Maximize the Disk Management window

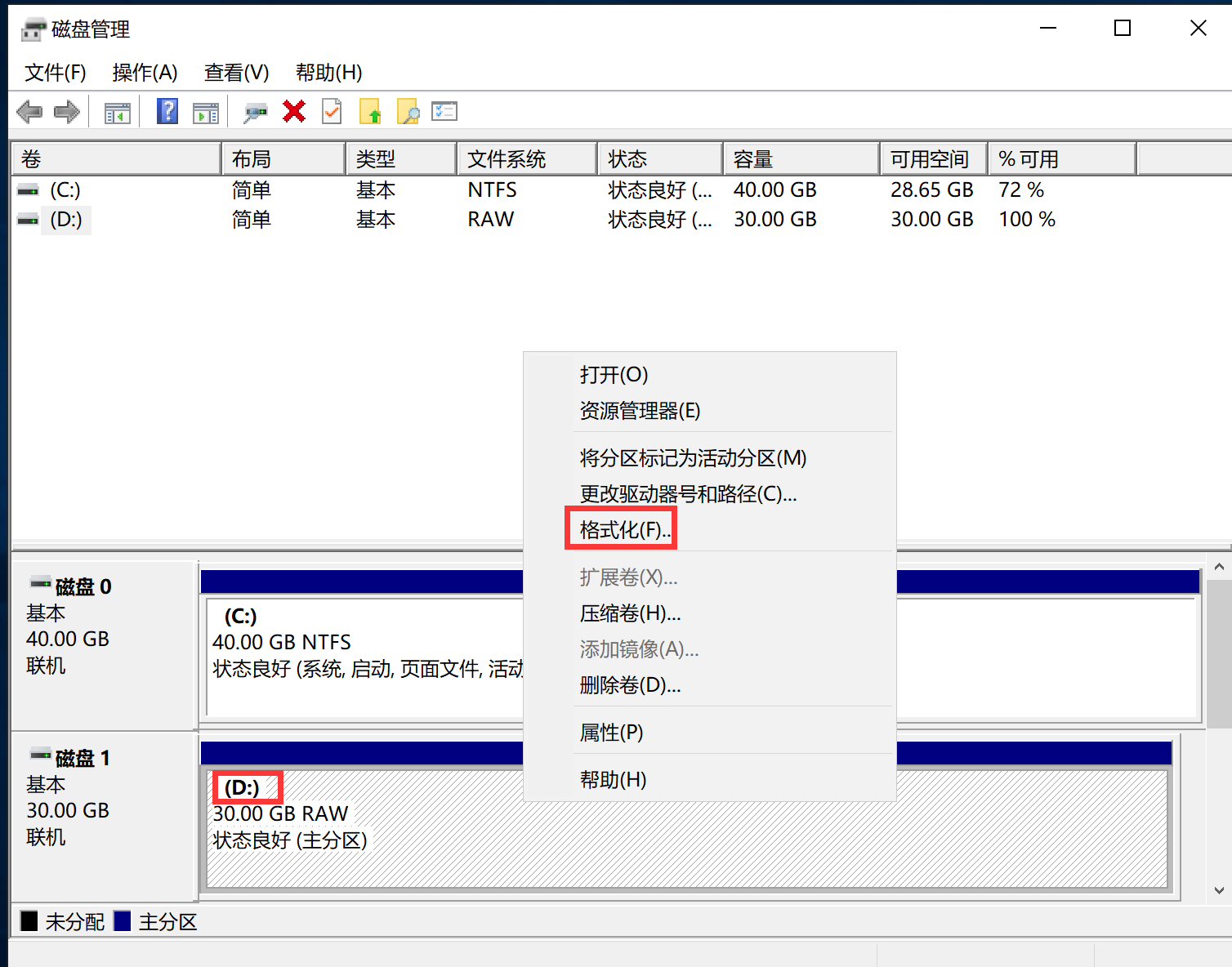coord(1123,29)
